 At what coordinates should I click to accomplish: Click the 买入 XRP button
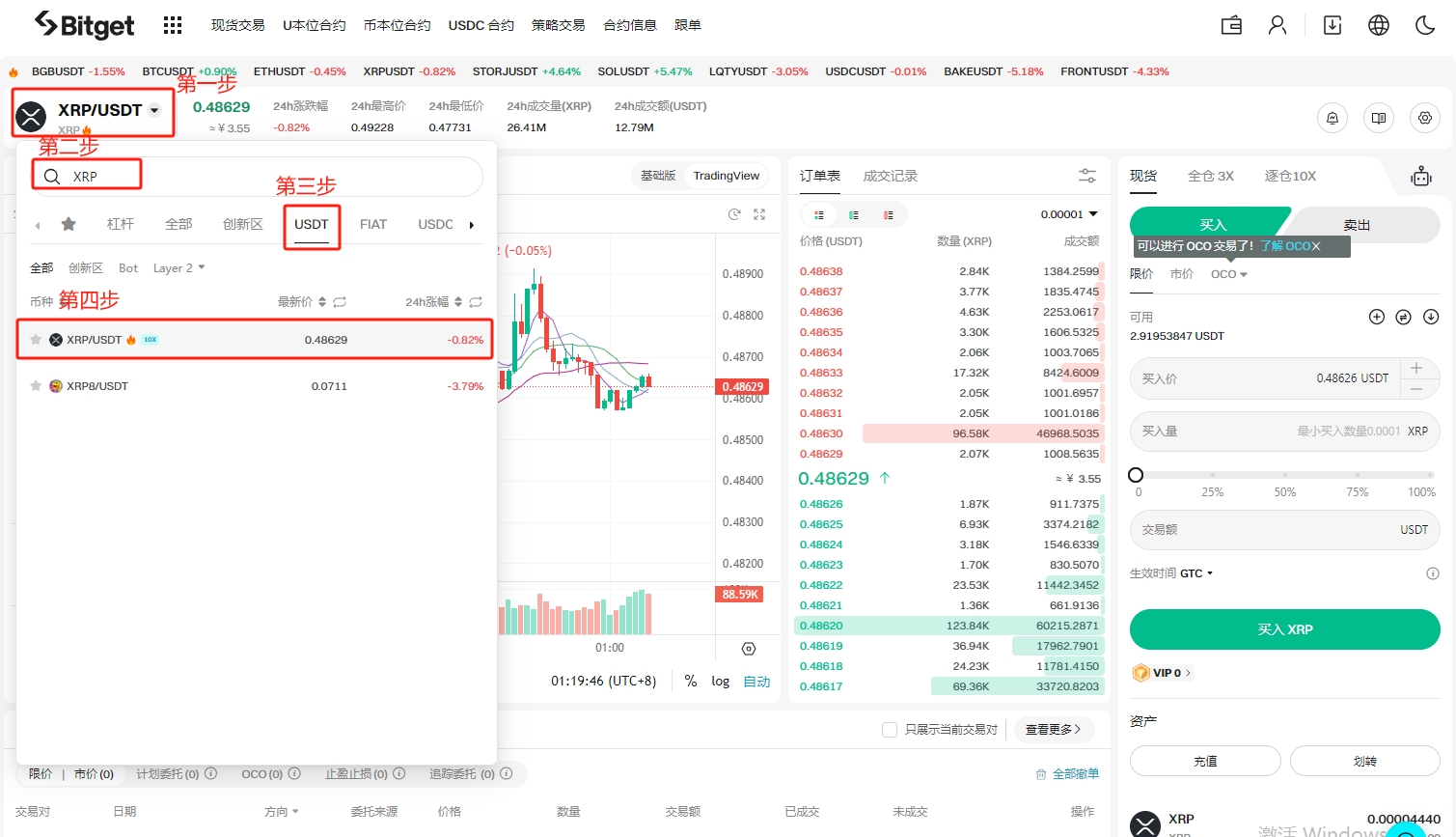(x=1285, y=629)
